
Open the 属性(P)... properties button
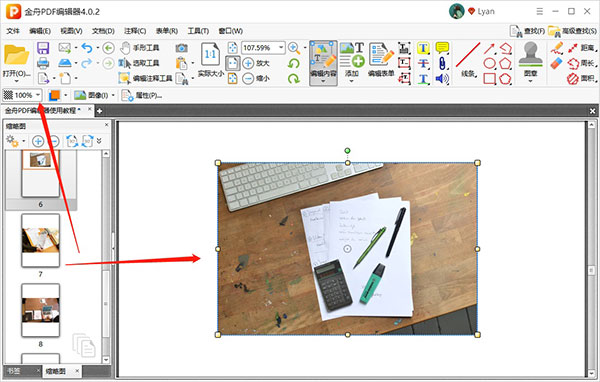pos(142,95)
